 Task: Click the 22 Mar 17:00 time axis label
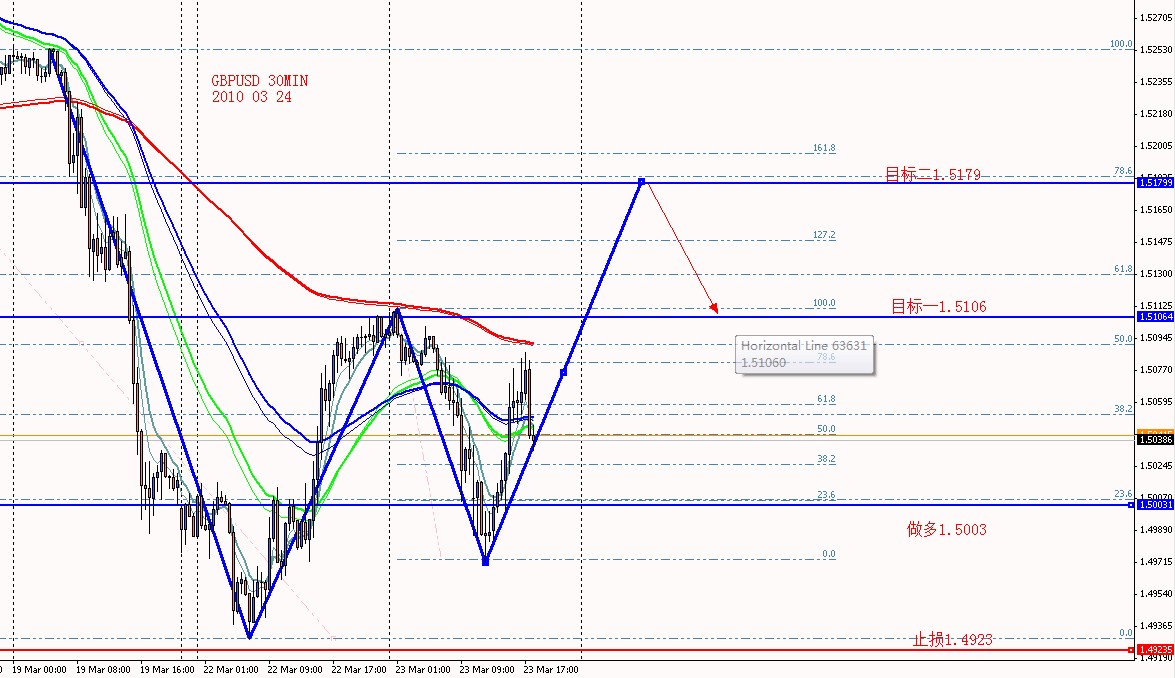(x=359, y=669)
